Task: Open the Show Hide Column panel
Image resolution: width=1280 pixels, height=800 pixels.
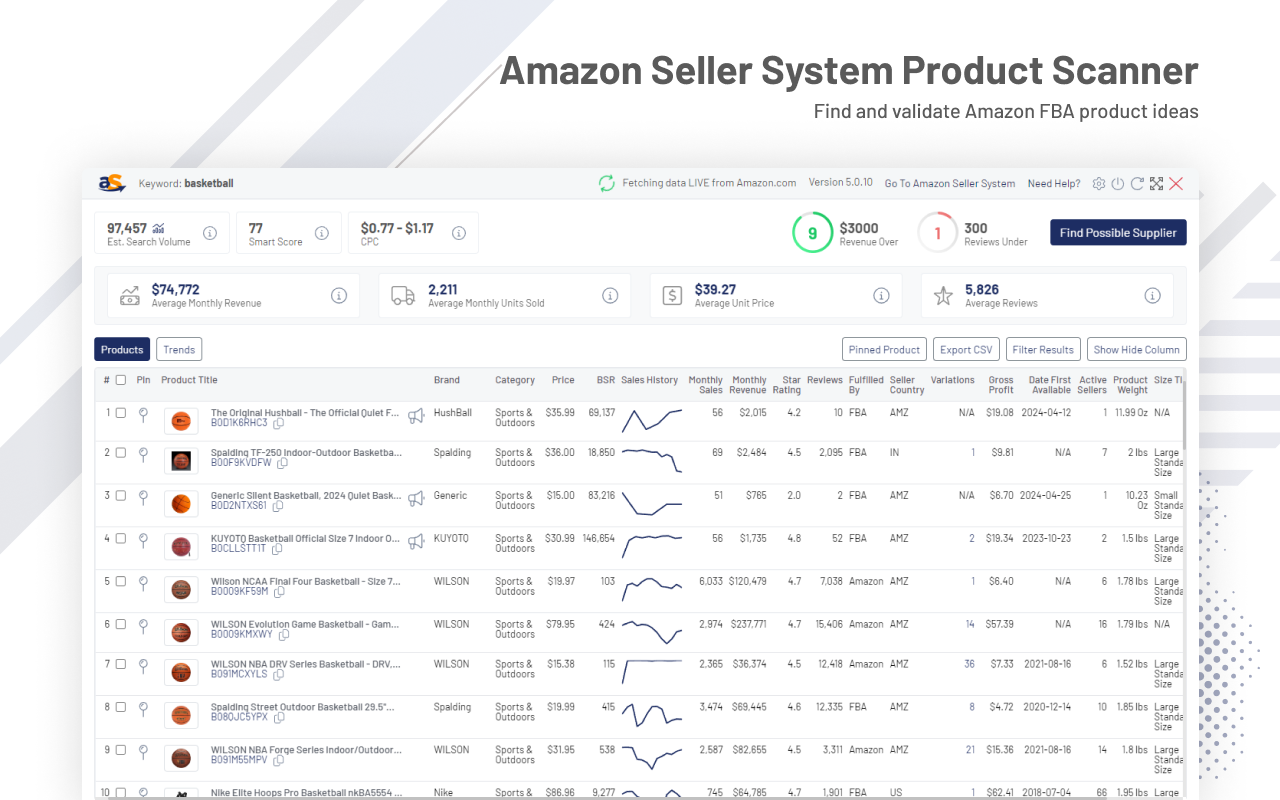Action: tap(1136, 349)
